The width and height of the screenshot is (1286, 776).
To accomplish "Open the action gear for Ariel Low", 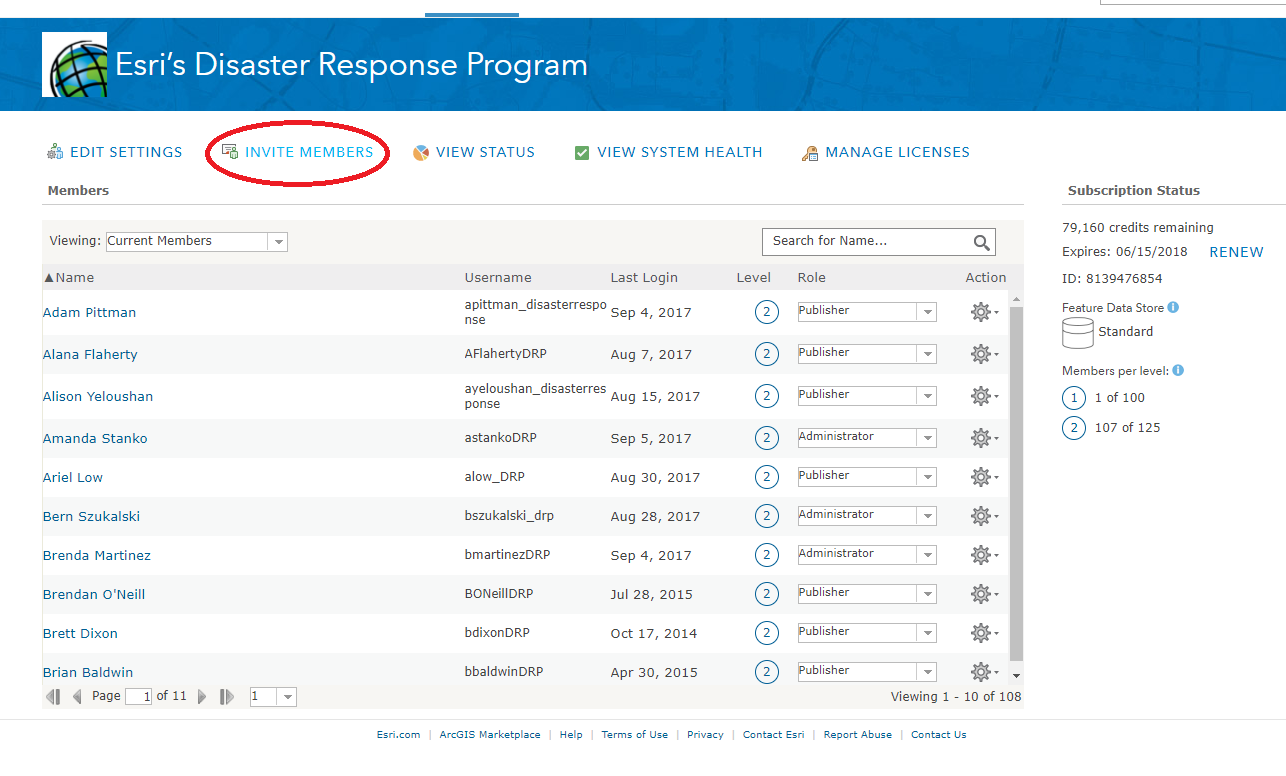I will tap(983, 477).
